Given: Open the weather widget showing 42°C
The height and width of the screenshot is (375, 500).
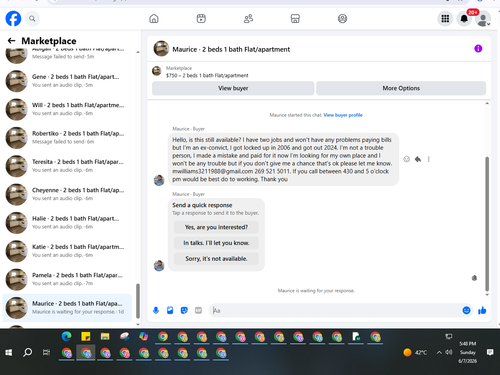Looking at the screenshot, I should (x=415, y=352).
